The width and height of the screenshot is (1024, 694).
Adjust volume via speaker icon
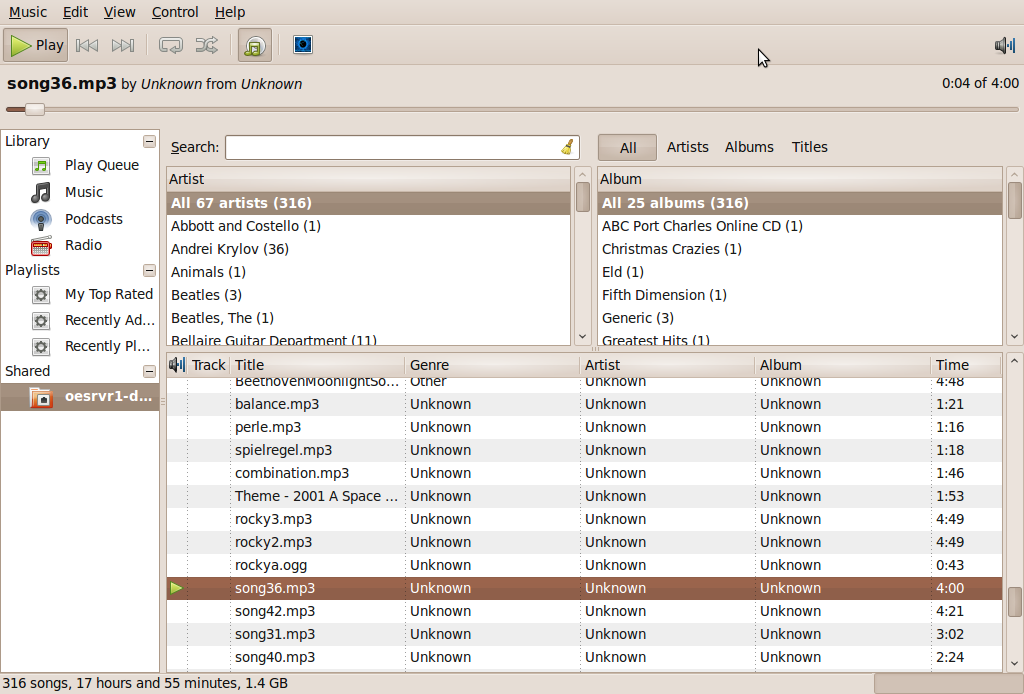(1004, 45)
